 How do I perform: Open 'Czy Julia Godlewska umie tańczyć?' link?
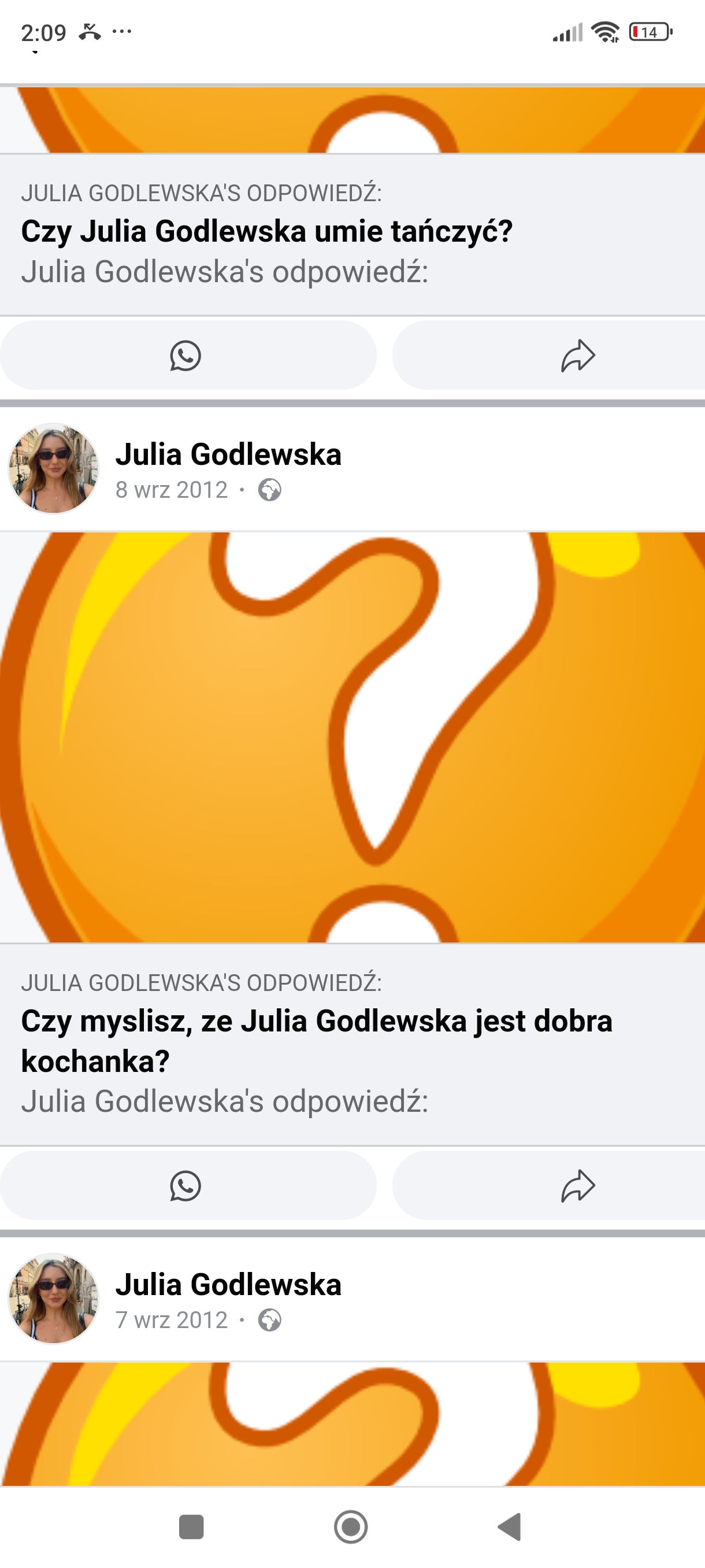point(266,231)
